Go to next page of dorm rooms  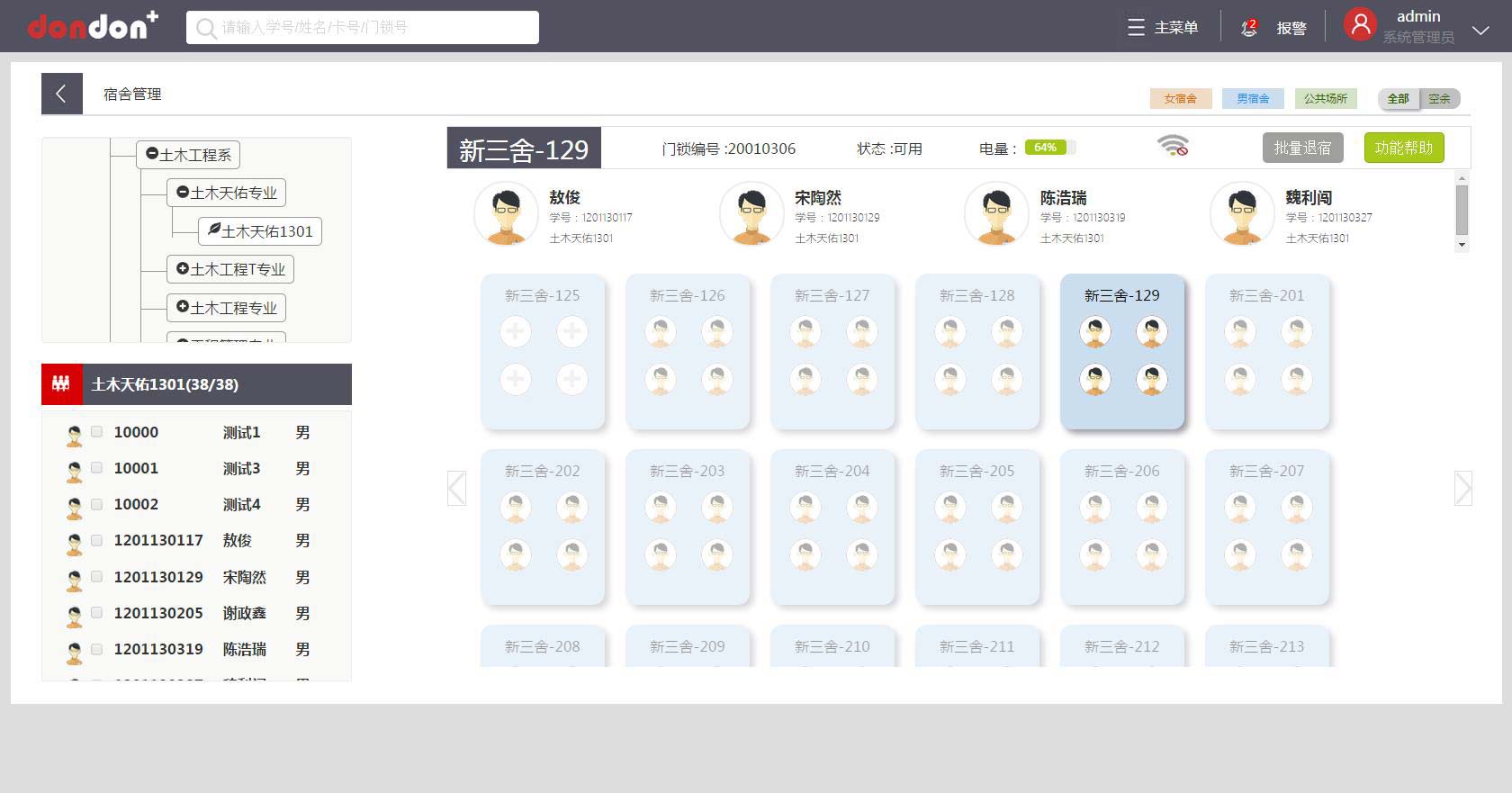coord(1462,489)
